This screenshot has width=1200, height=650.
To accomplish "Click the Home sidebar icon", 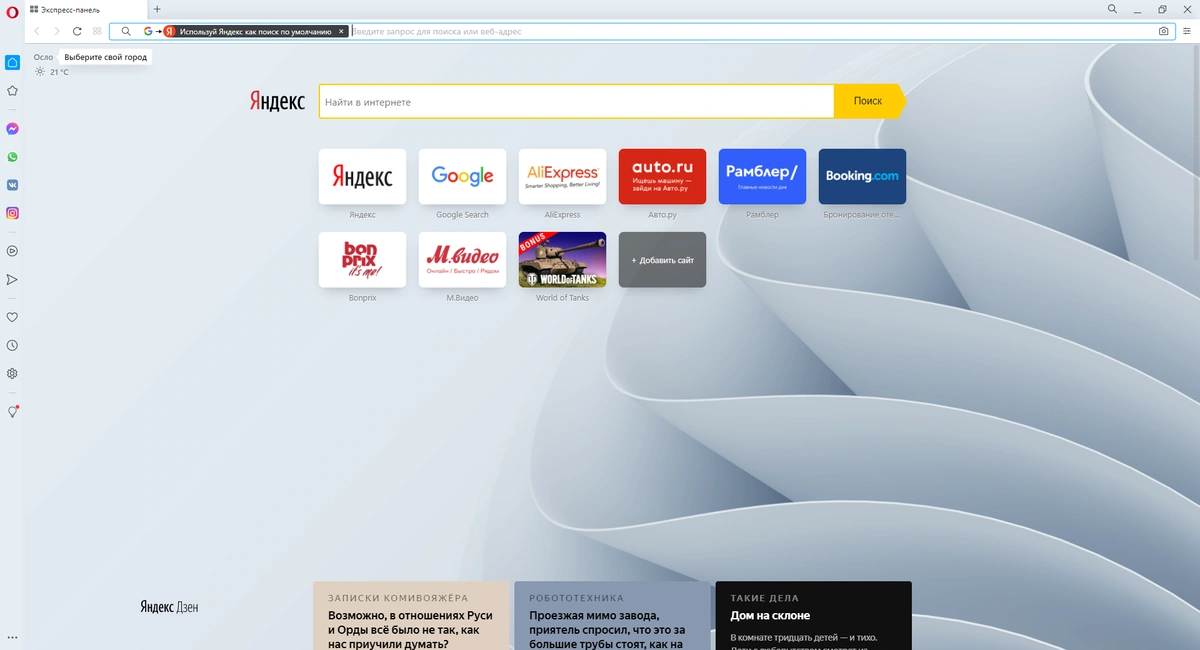I will coord(12,62).
